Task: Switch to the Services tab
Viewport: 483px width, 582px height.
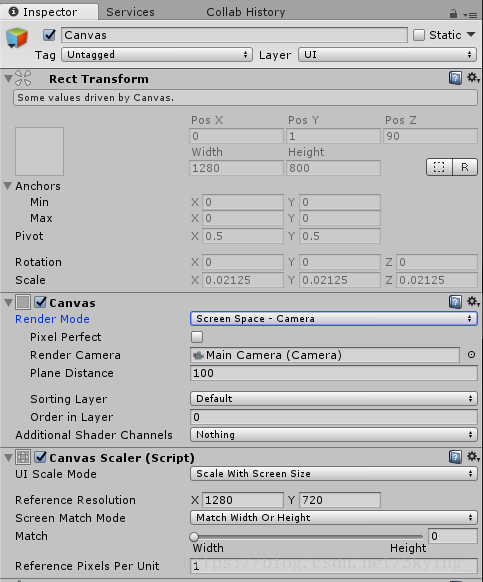Action: tap(130, 12)
